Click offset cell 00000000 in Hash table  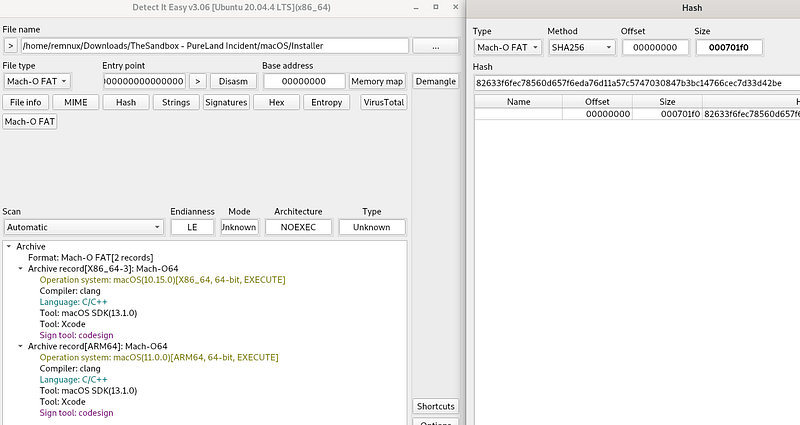tap(597, 114)
